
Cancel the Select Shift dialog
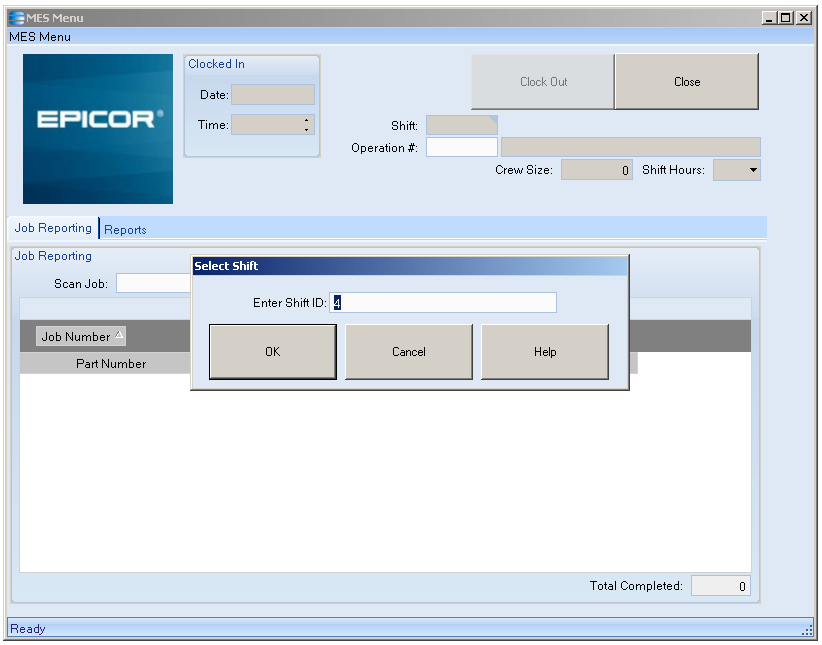409,351
